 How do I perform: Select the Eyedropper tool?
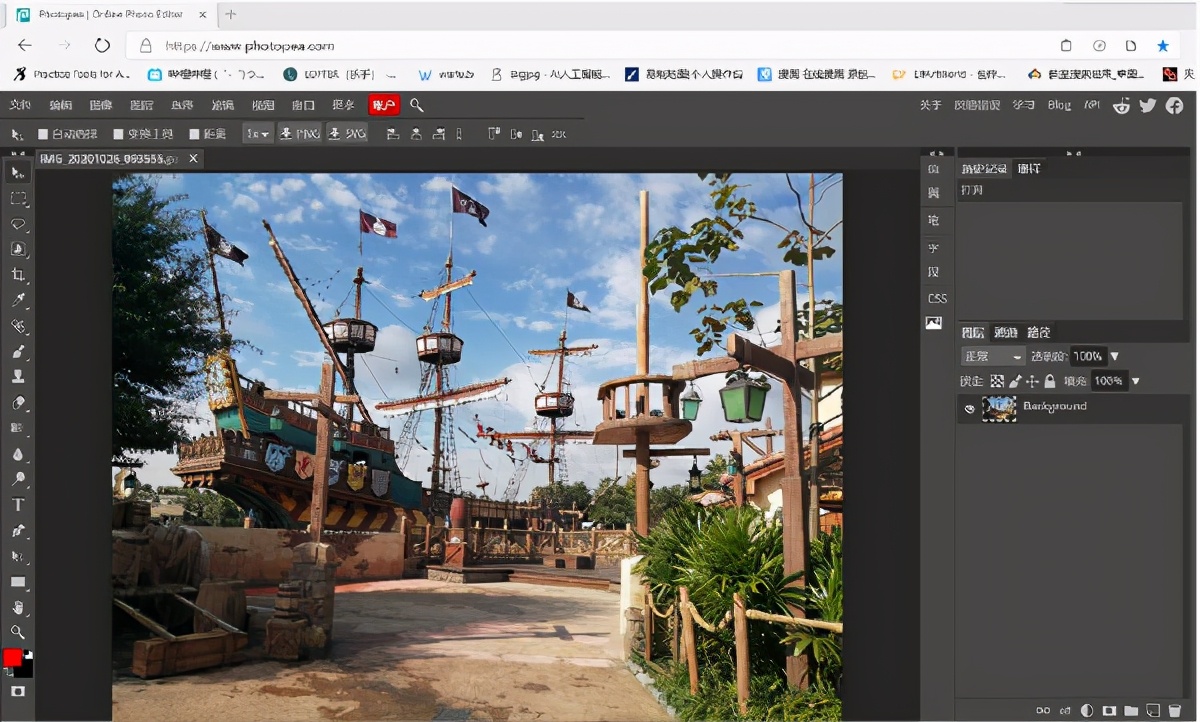tap(18, 301)
